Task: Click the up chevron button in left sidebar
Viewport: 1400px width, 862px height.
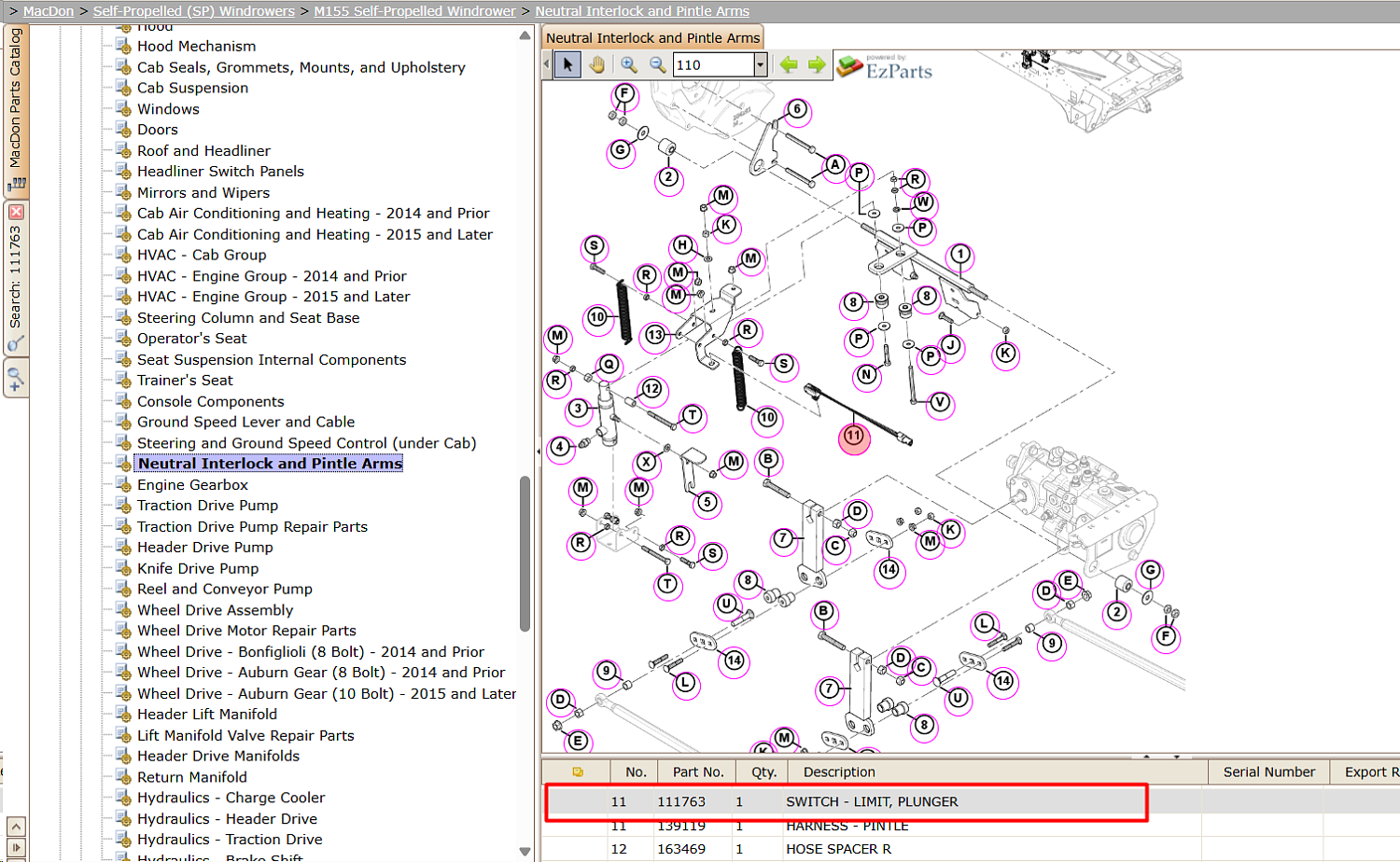Action: click(16, 827)
